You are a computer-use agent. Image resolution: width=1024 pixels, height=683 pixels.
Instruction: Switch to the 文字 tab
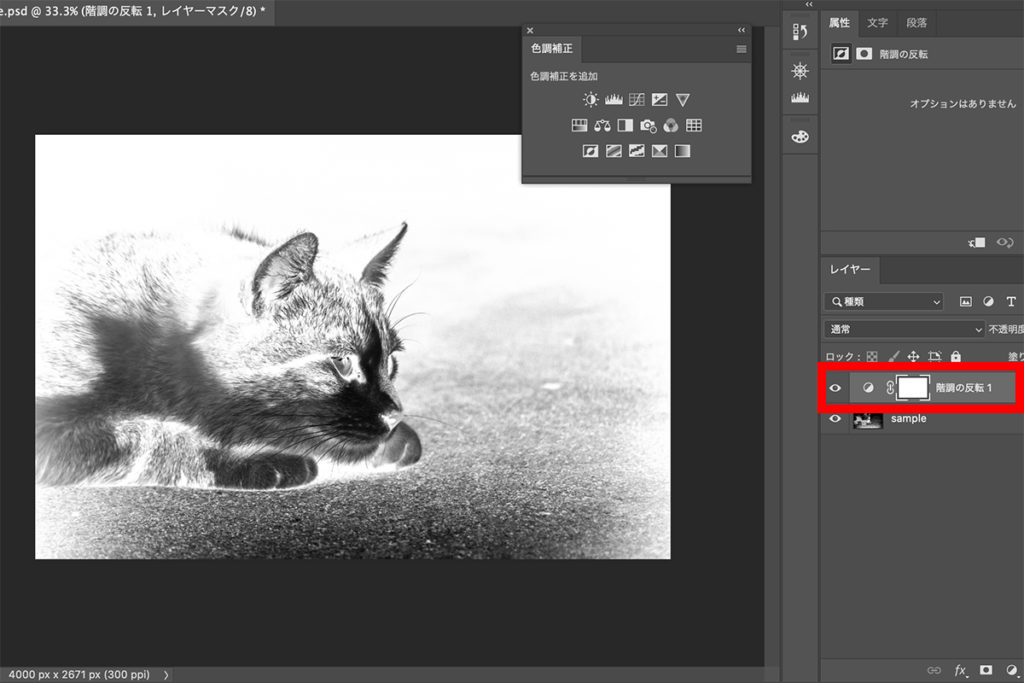click(878, 23)
